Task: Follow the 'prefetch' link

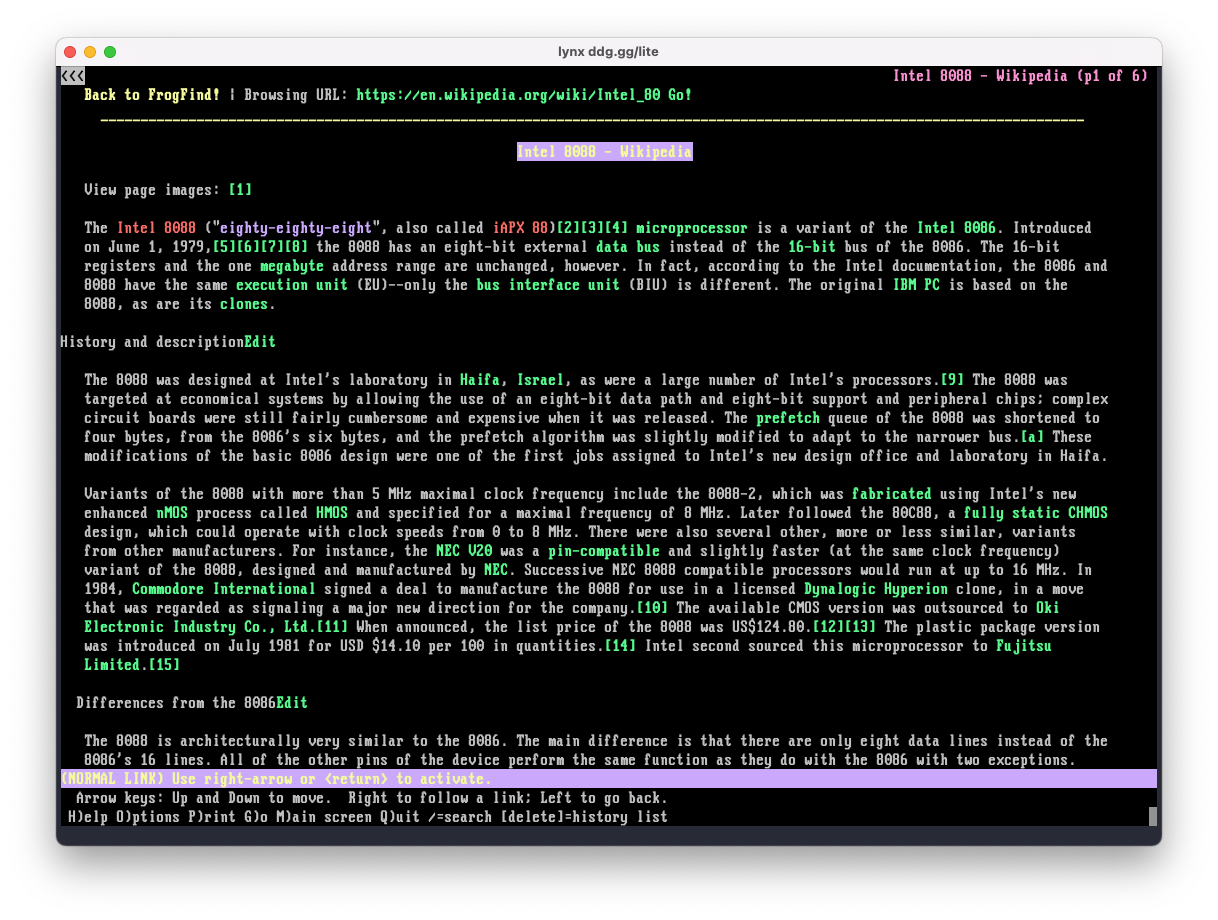Action: click(x=788, y=418)
